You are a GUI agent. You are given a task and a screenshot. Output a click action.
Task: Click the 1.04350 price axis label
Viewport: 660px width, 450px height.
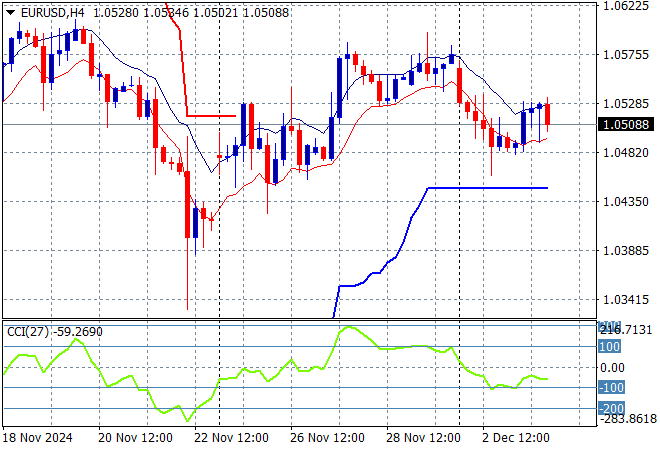pos(627,202)
